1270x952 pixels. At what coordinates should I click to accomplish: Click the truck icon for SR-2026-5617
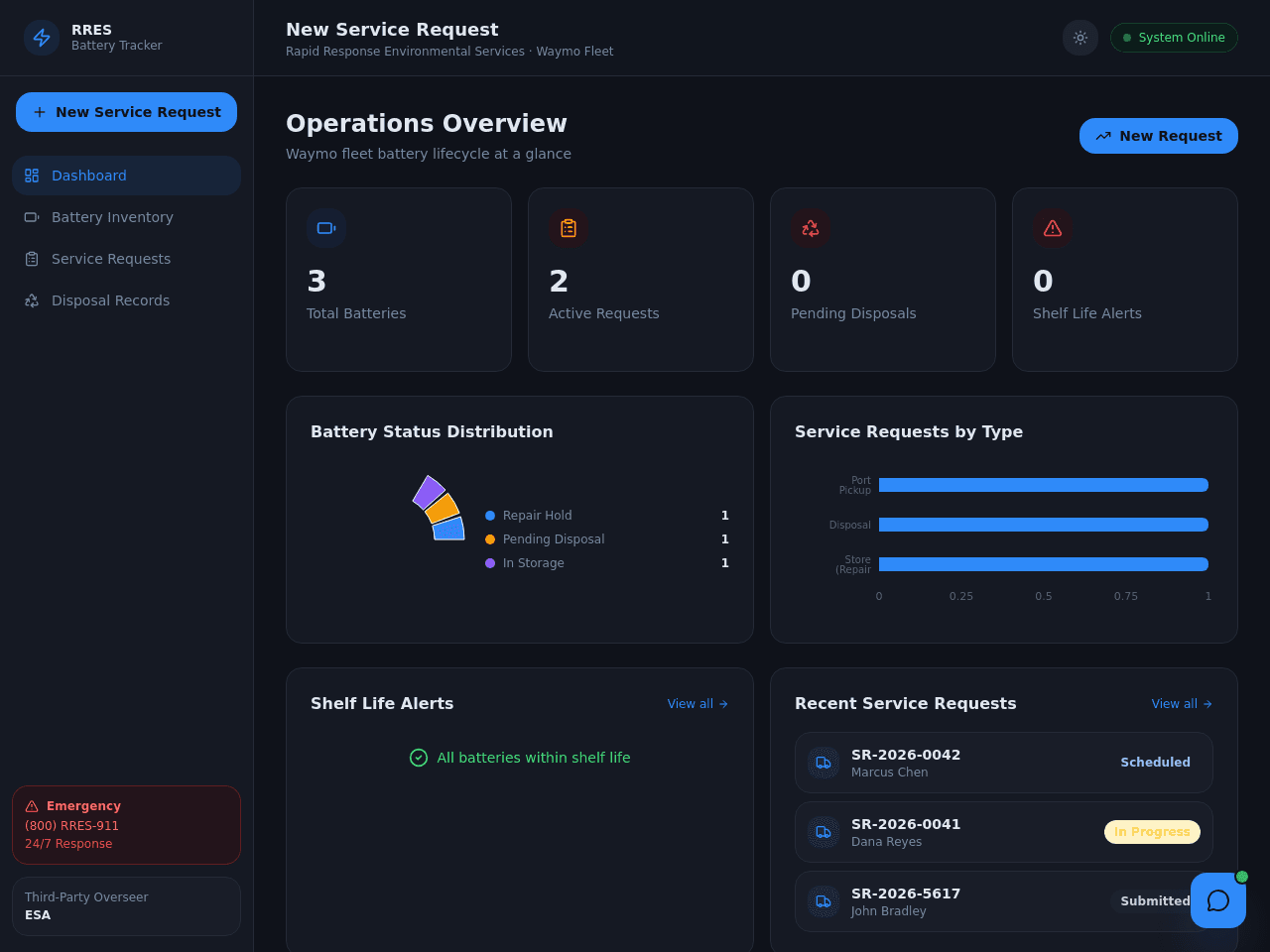click(x=824, y=901)
